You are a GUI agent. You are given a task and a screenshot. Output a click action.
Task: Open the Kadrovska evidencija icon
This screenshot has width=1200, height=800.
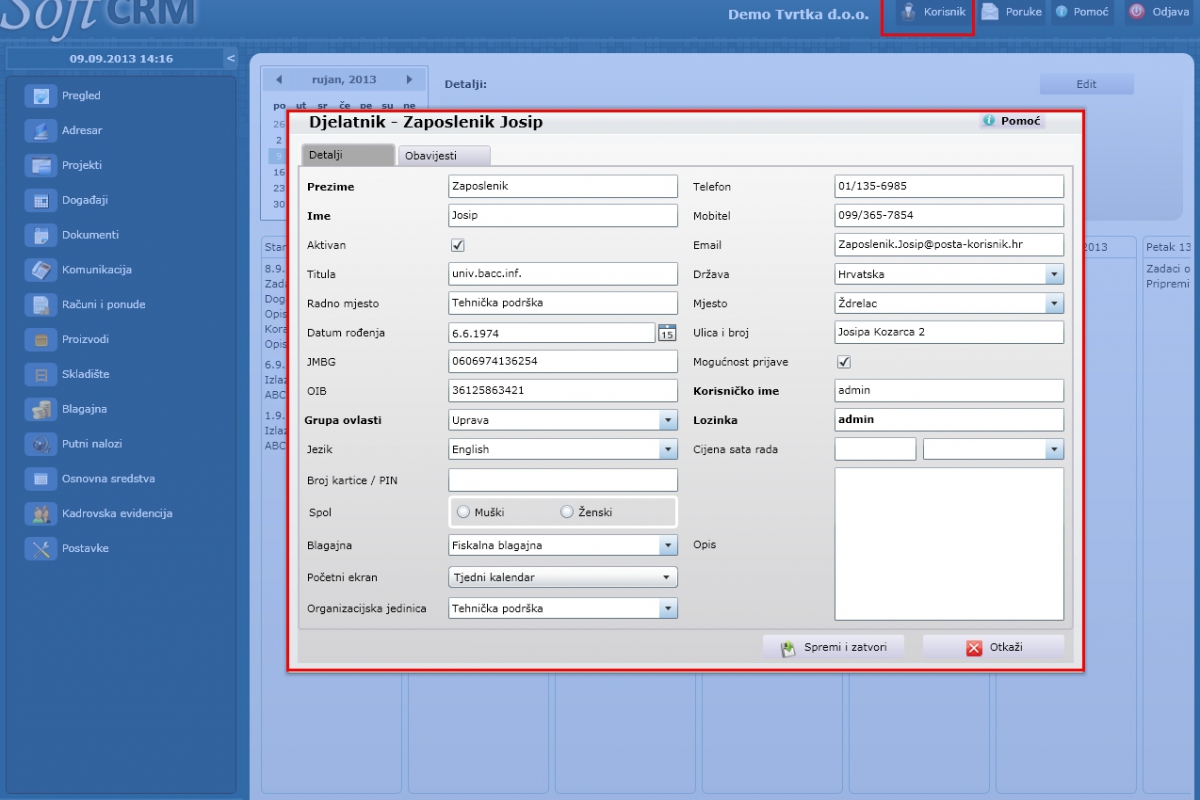pos(41,514)
